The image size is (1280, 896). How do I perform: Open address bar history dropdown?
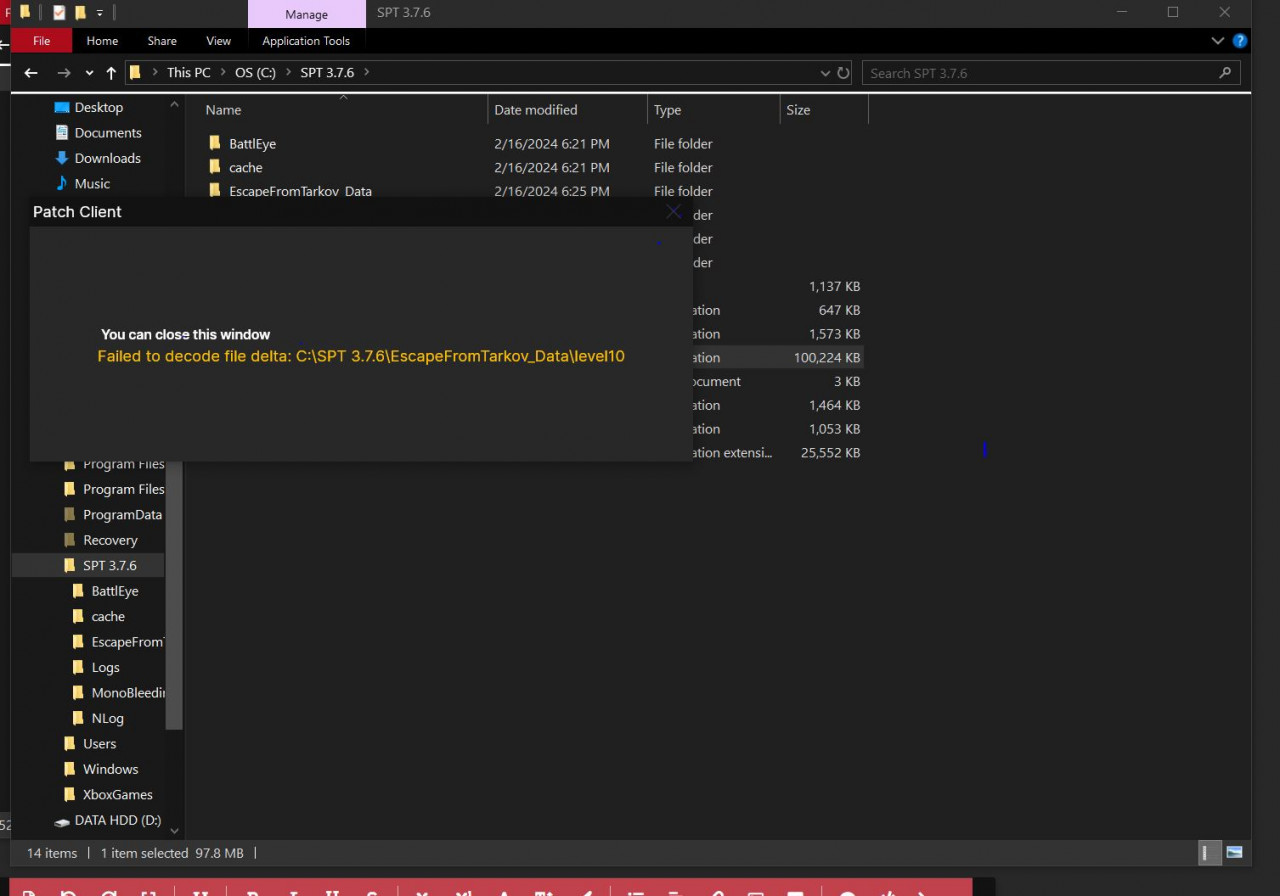(x=825, y=73)
